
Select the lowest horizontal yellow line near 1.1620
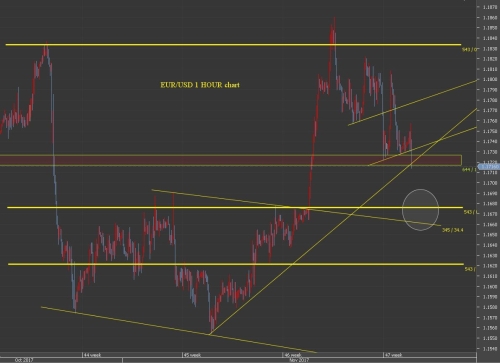point(236,264)
